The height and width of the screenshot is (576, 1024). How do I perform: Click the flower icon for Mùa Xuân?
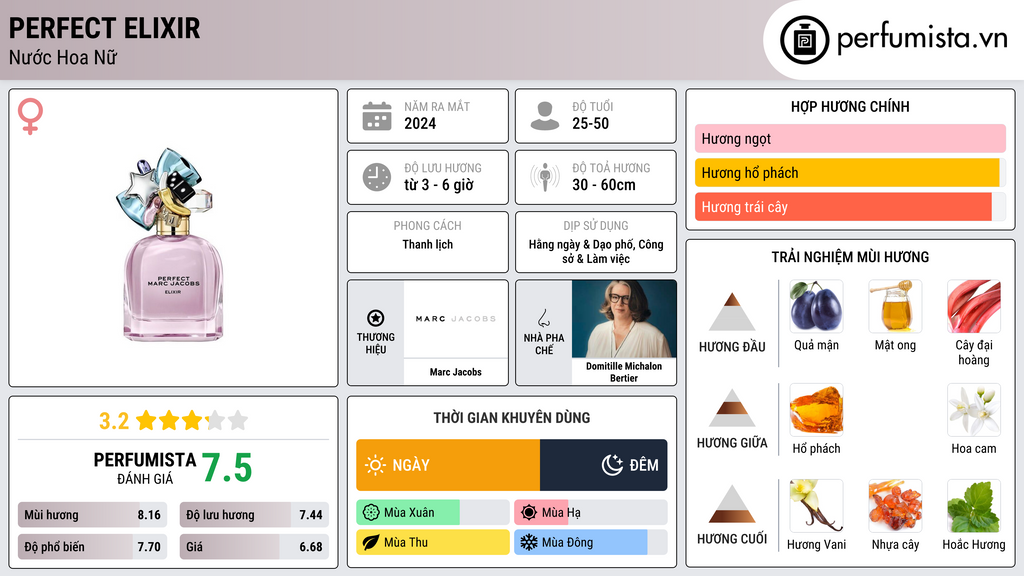pyautogui.click(x=371, y=513)
